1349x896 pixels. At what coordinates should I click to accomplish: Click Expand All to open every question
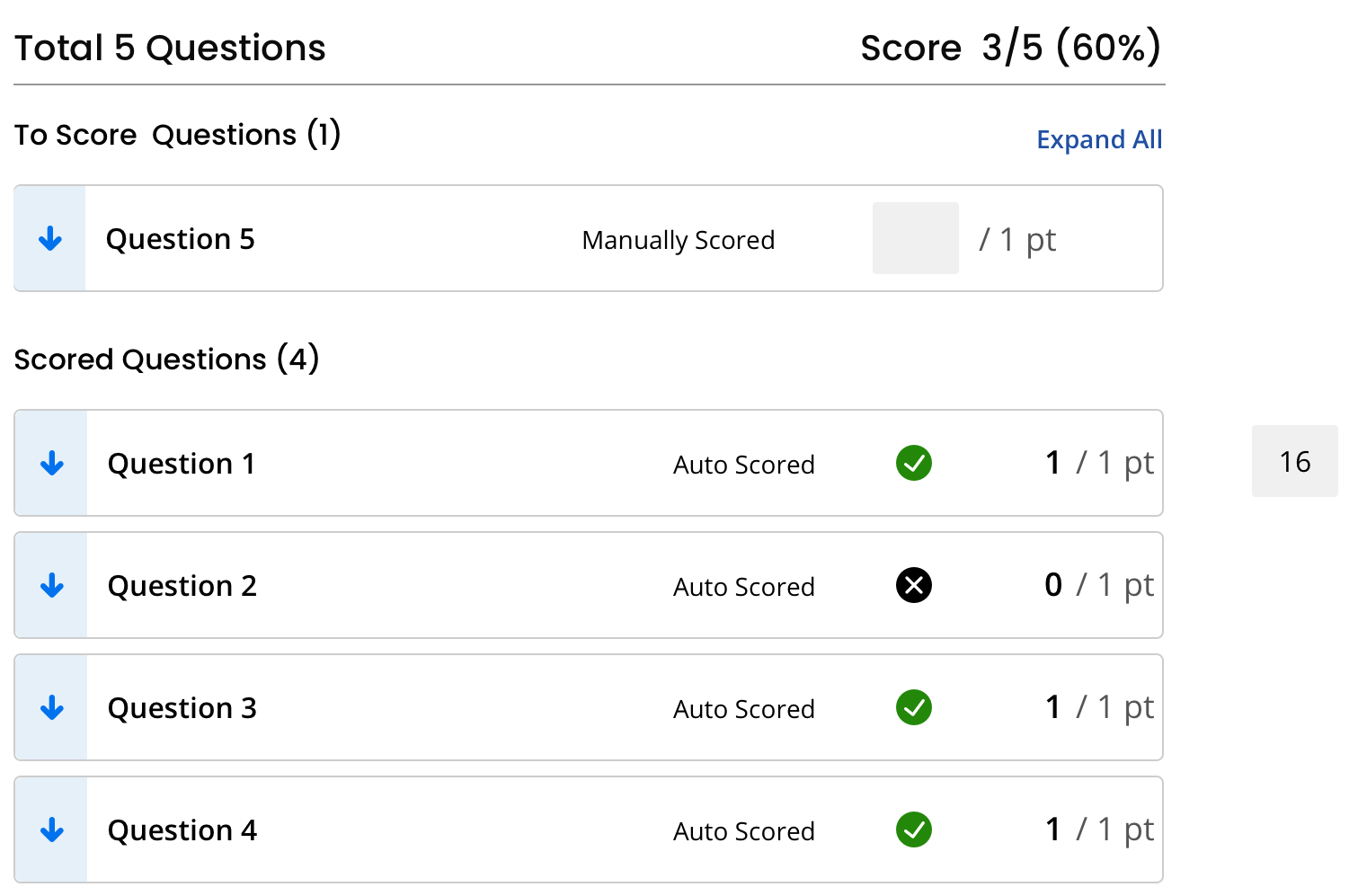1099,139
